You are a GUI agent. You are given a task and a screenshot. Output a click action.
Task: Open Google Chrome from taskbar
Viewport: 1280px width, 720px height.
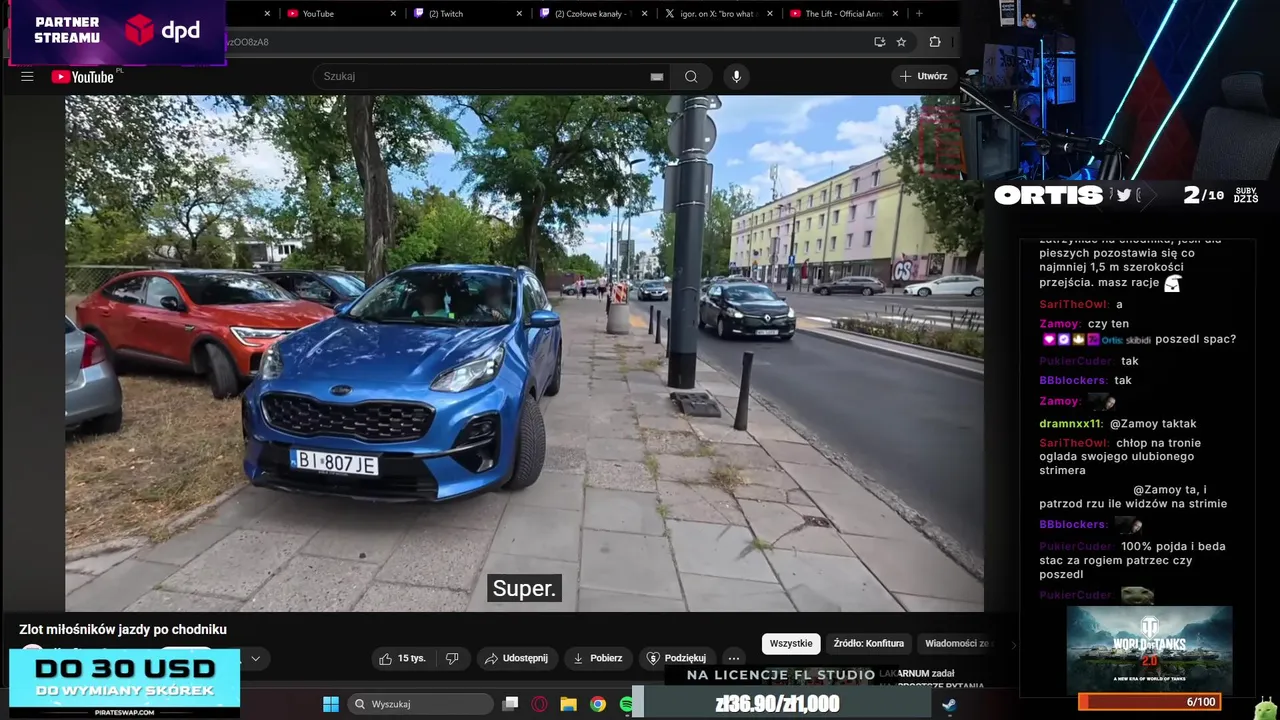597,704
